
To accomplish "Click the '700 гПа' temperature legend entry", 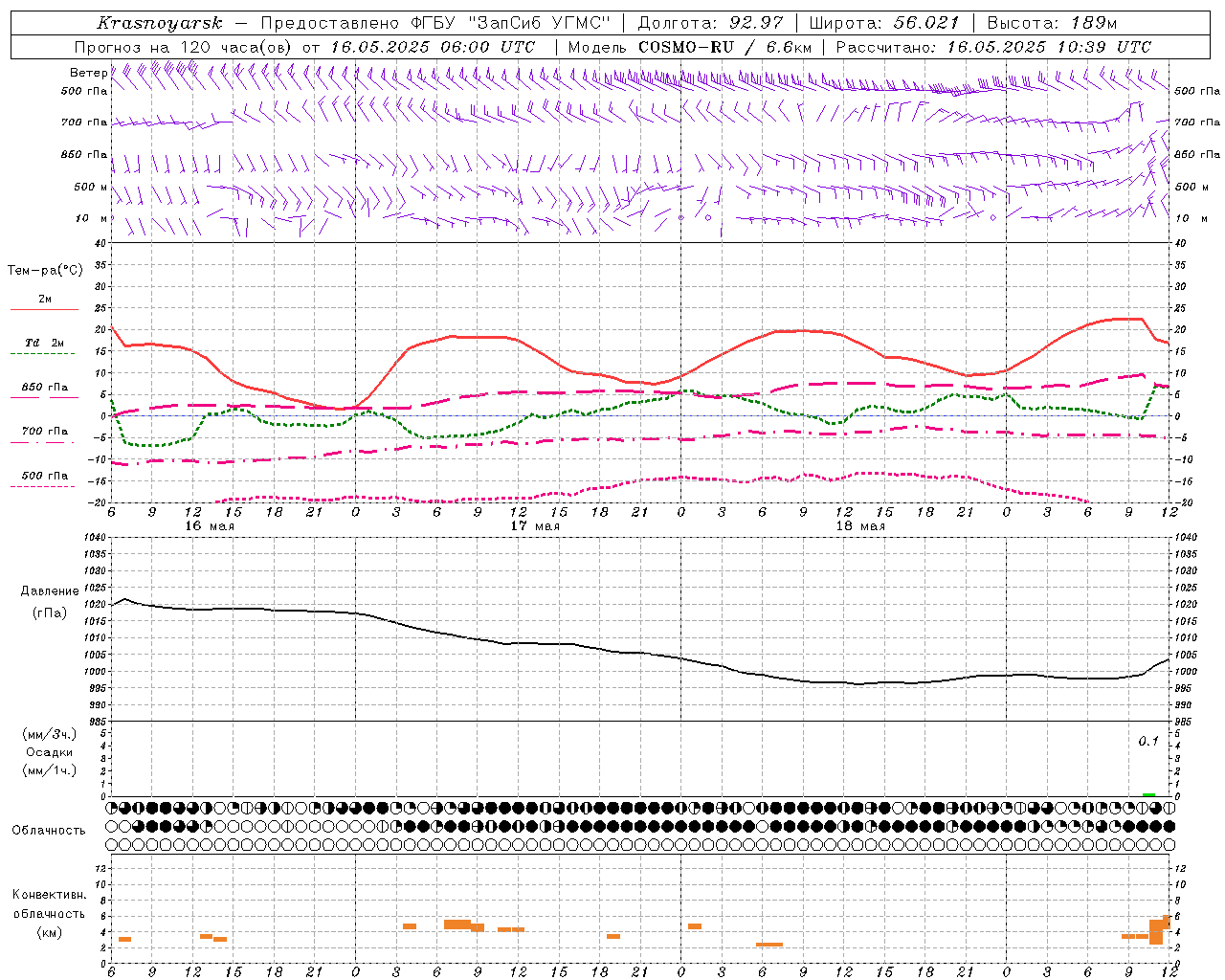I will 45,431.
